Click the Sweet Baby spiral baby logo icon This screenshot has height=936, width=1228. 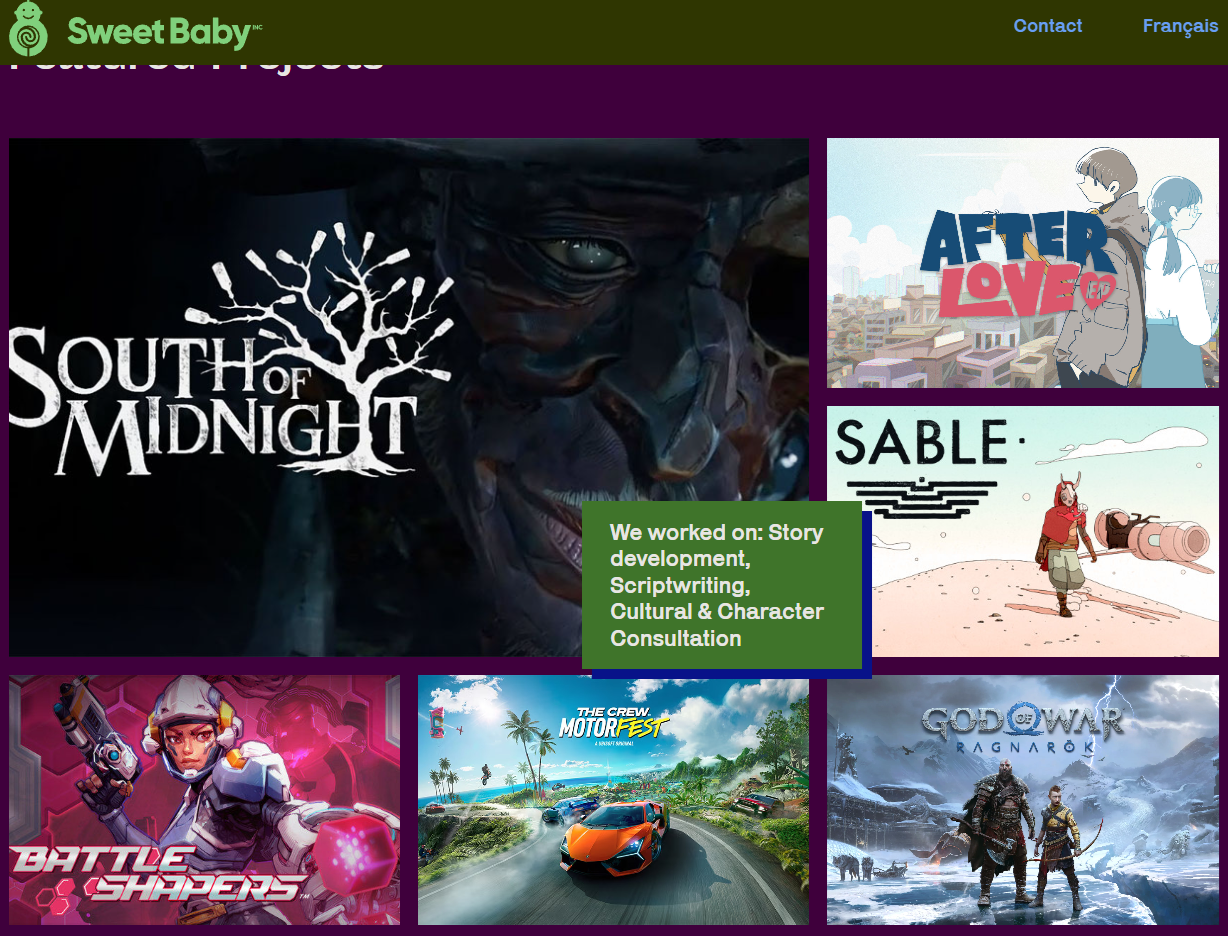click(x=28, y=28)
